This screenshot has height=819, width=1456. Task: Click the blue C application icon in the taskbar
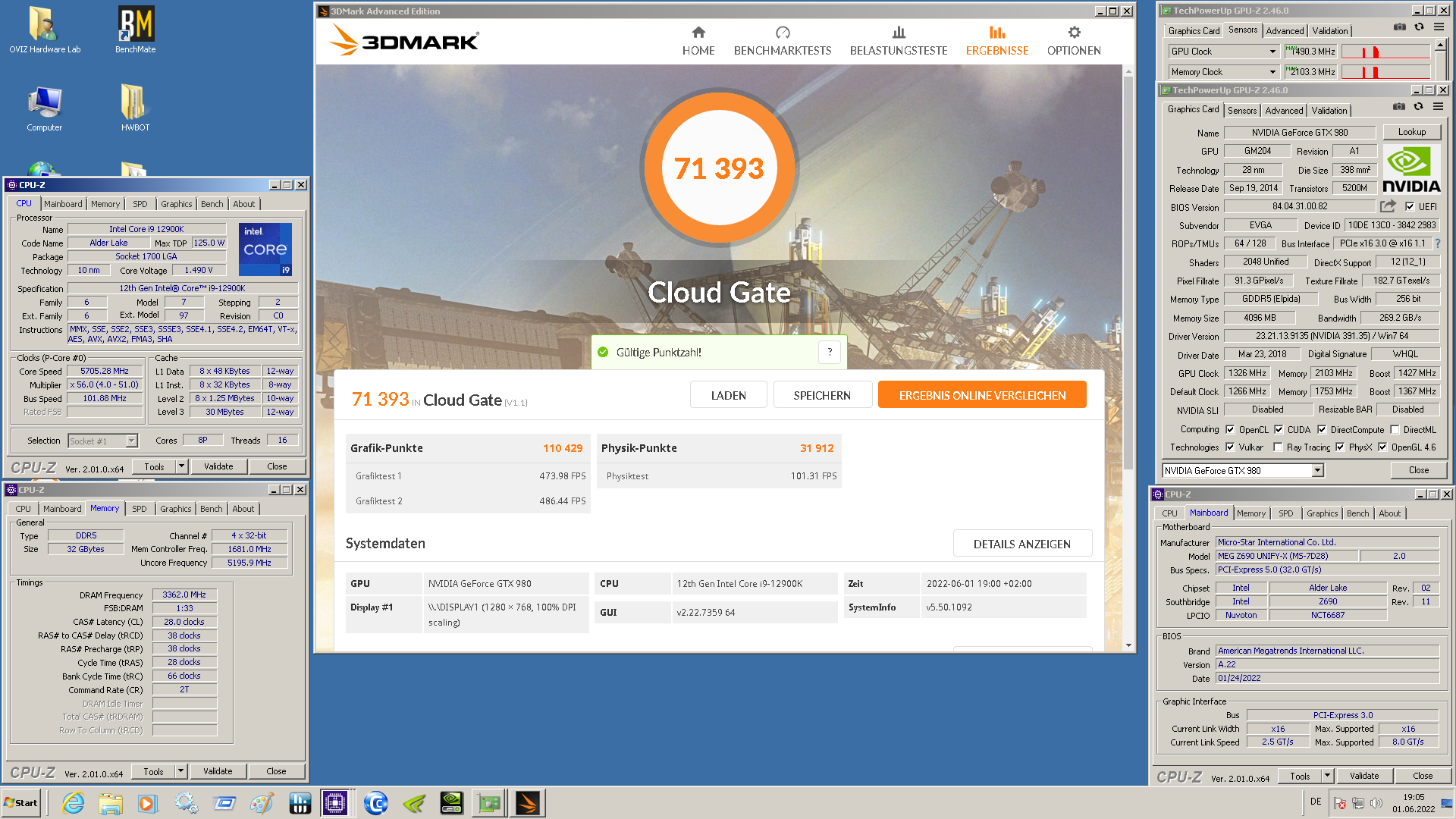pyautogui.click(x=375, y=803)
